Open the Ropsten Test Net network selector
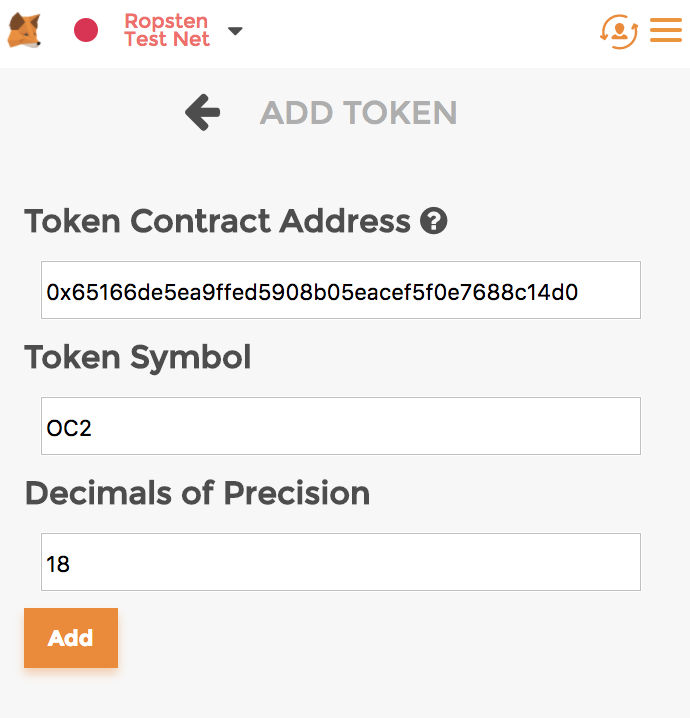The width and height of the screenshot is (690, 718). [x=167, y=30]
